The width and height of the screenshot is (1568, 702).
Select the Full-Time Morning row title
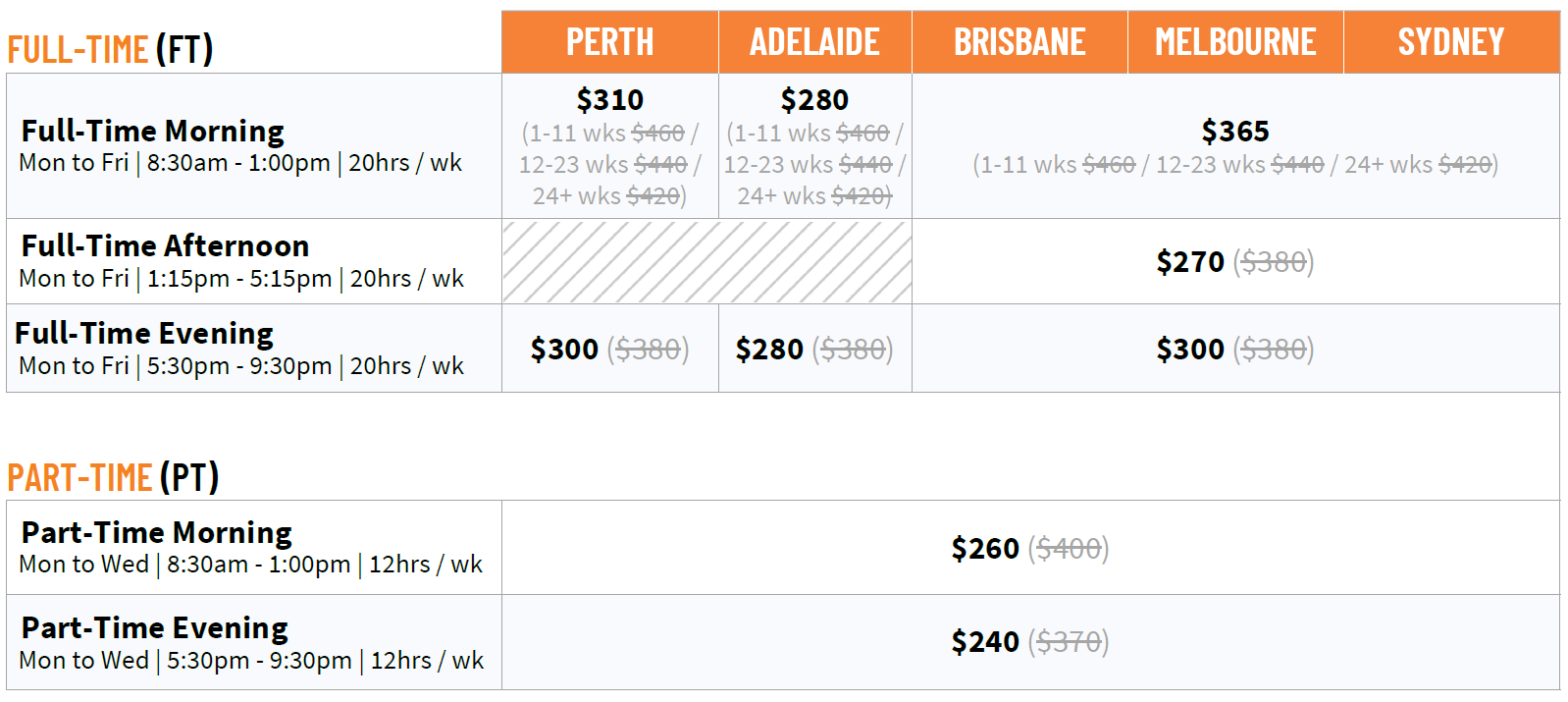[153, 131]
